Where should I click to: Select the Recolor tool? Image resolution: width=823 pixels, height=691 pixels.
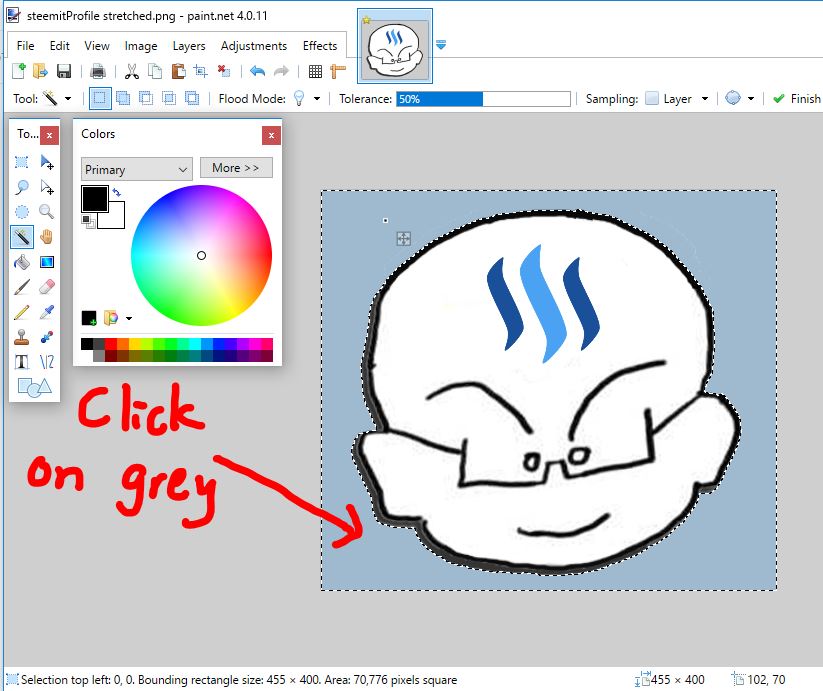tap(47, 337)
